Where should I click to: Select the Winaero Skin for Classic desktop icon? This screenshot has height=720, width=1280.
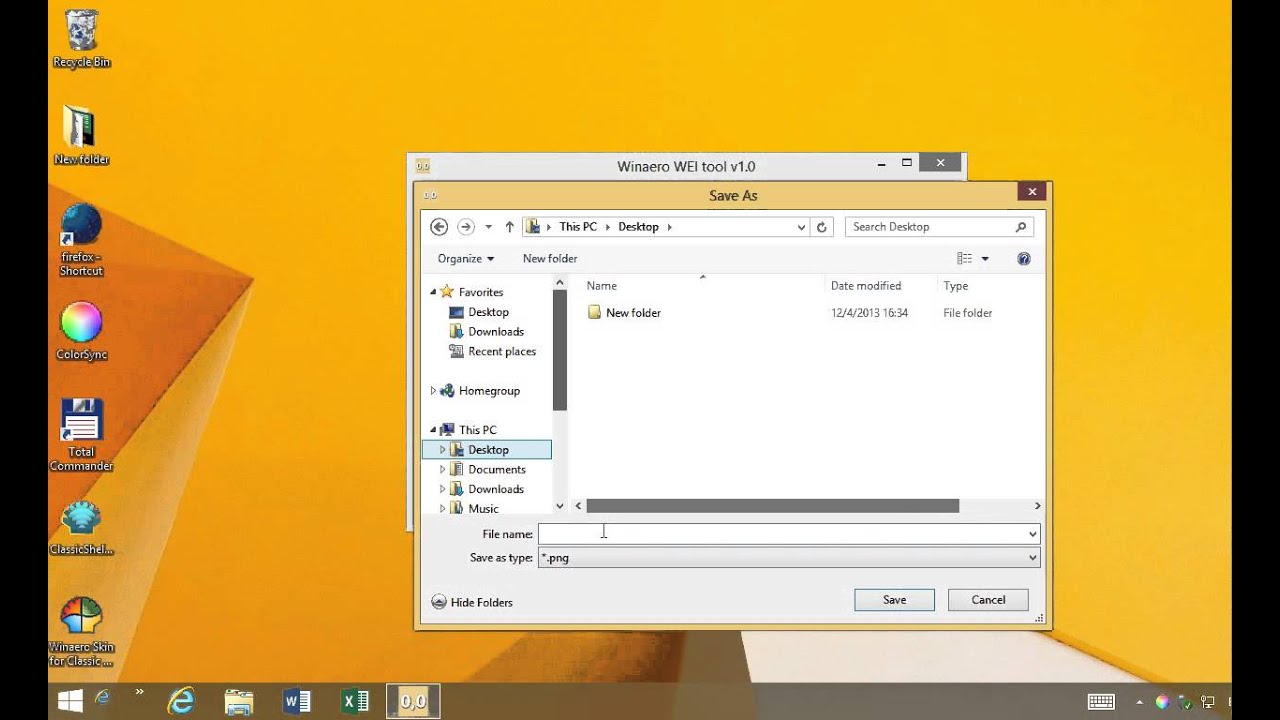[x=81, y=632]
